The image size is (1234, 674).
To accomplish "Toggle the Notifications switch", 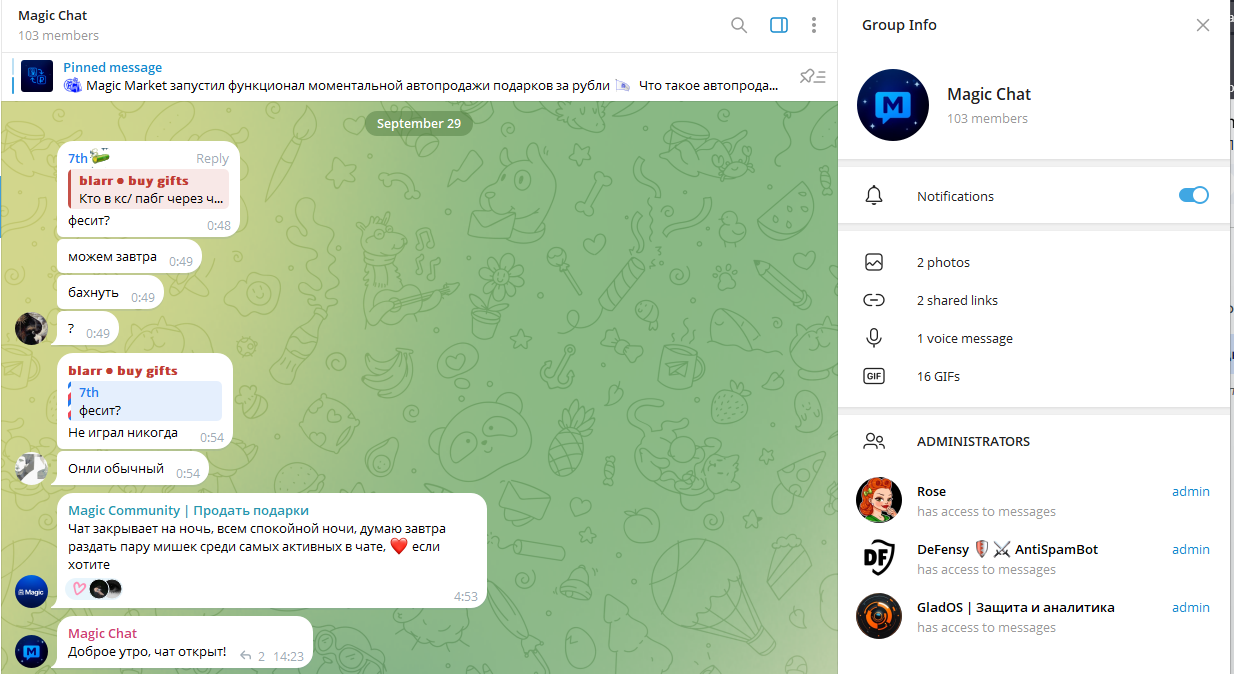I will click(x=1193, y=196).
